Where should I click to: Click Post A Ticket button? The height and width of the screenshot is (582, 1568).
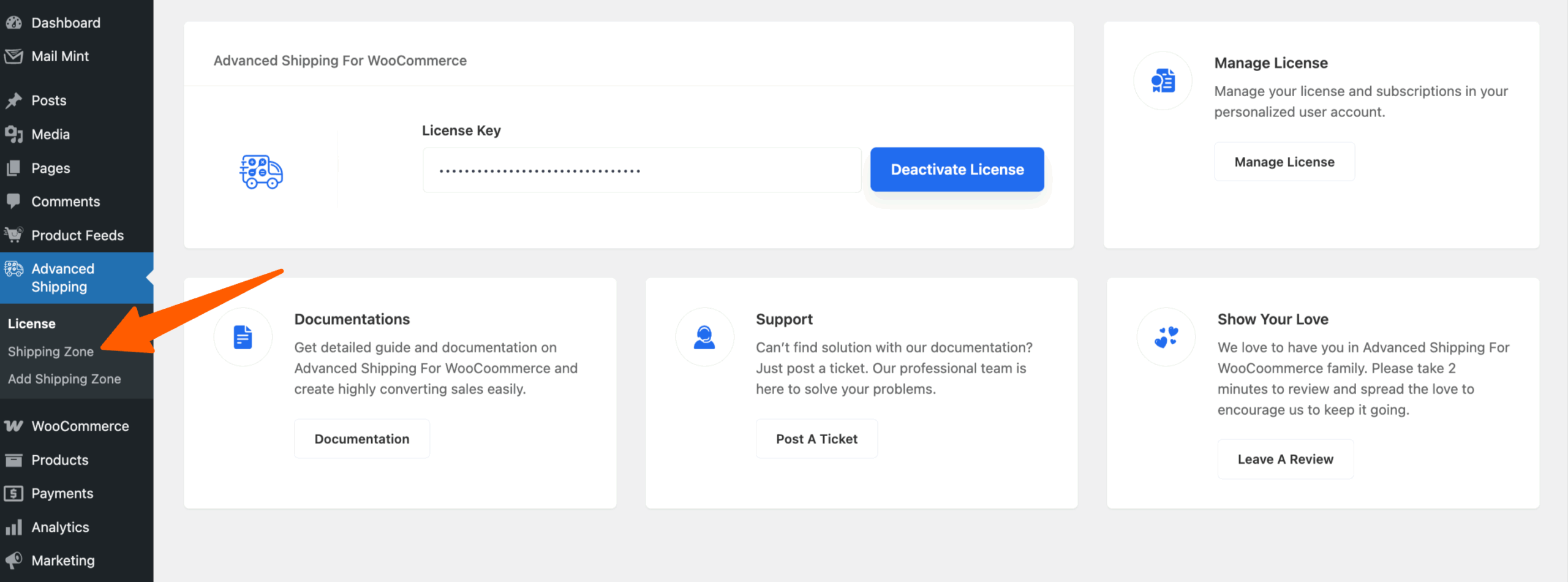click(816, 439)
